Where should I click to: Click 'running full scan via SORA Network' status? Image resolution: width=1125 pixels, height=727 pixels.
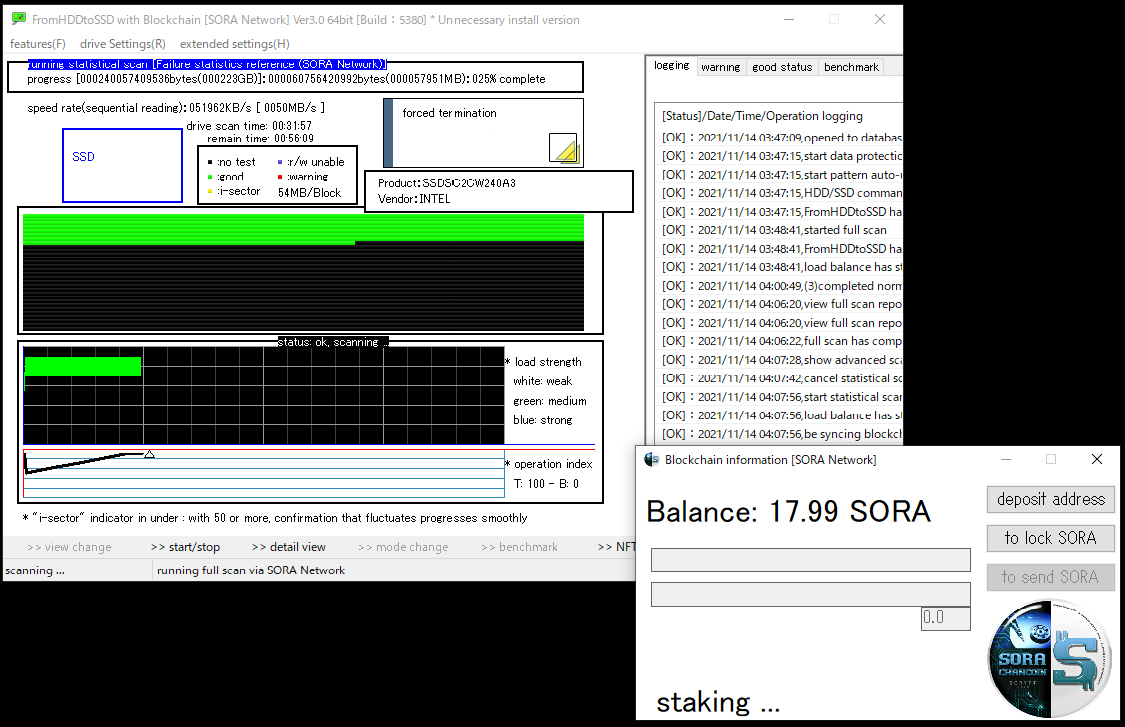tap(251, 571)
